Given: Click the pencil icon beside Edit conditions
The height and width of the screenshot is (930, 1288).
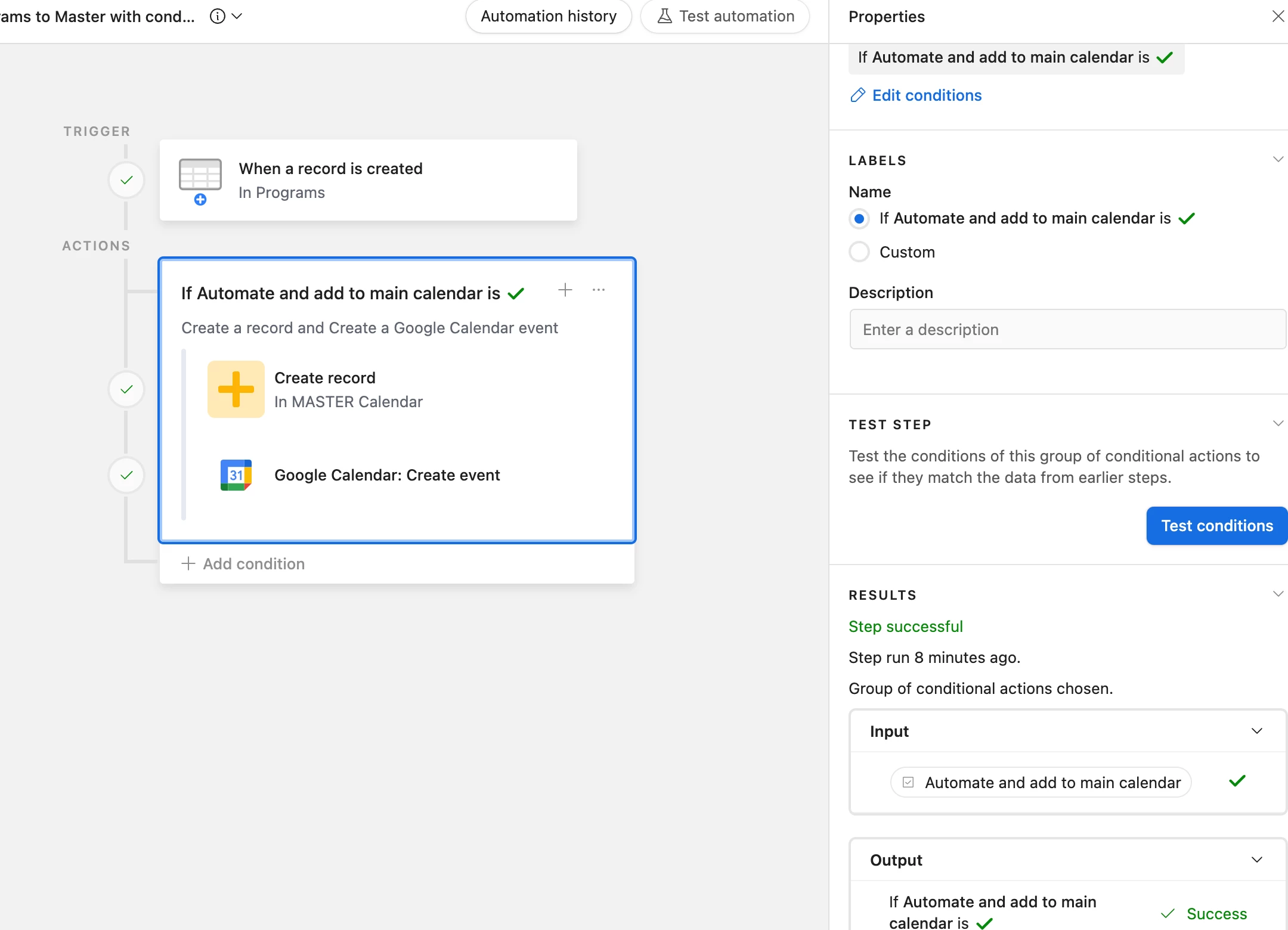Looking at the screenshot, I should [857, 95].
